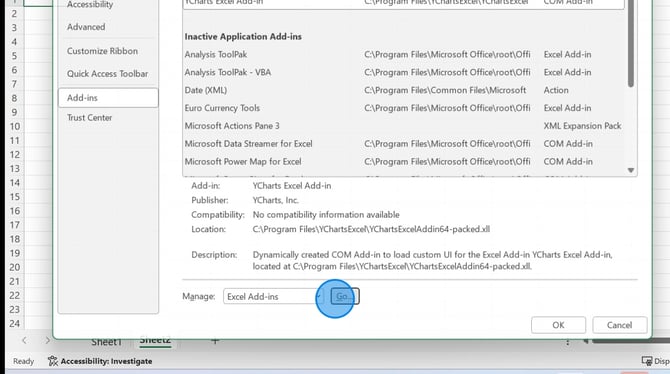Screen dimensions: 670x374
Task: Select row 20 header in worksheet
Action: [x=15, y=267]
